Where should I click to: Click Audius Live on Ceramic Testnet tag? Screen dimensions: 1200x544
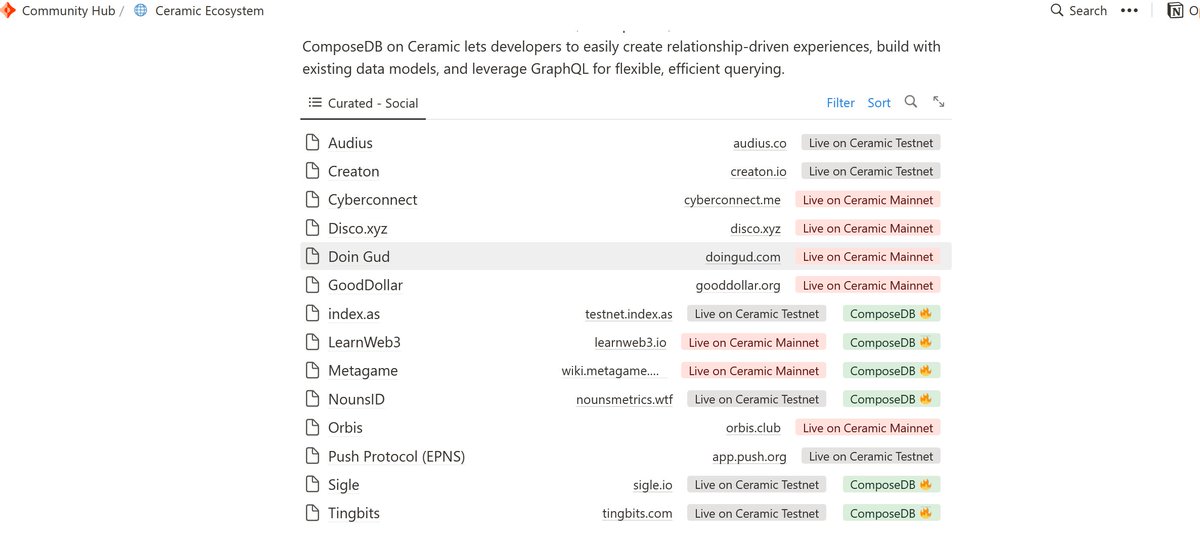click(x=871, y=143)
